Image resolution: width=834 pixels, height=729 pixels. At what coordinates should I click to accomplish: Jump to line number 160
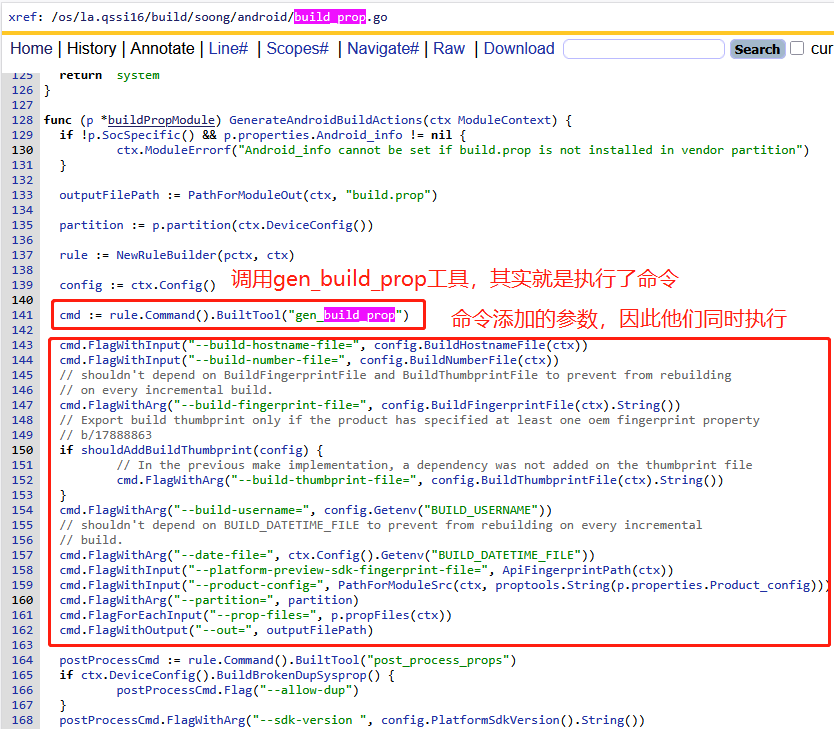click(22, 600)
